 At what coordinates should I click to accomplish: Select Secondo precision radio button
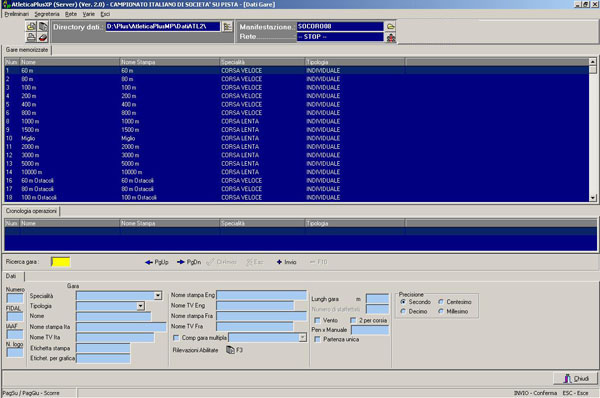coord(403,302)
